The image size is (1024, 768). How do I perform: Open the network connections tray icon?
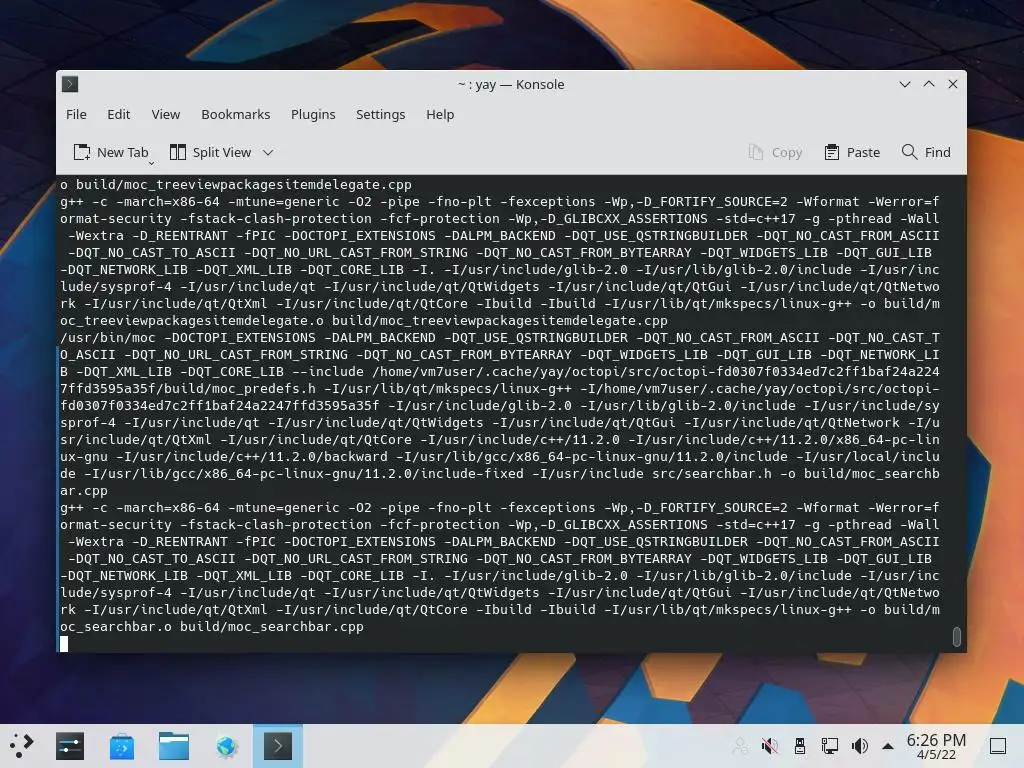point(830,746)
